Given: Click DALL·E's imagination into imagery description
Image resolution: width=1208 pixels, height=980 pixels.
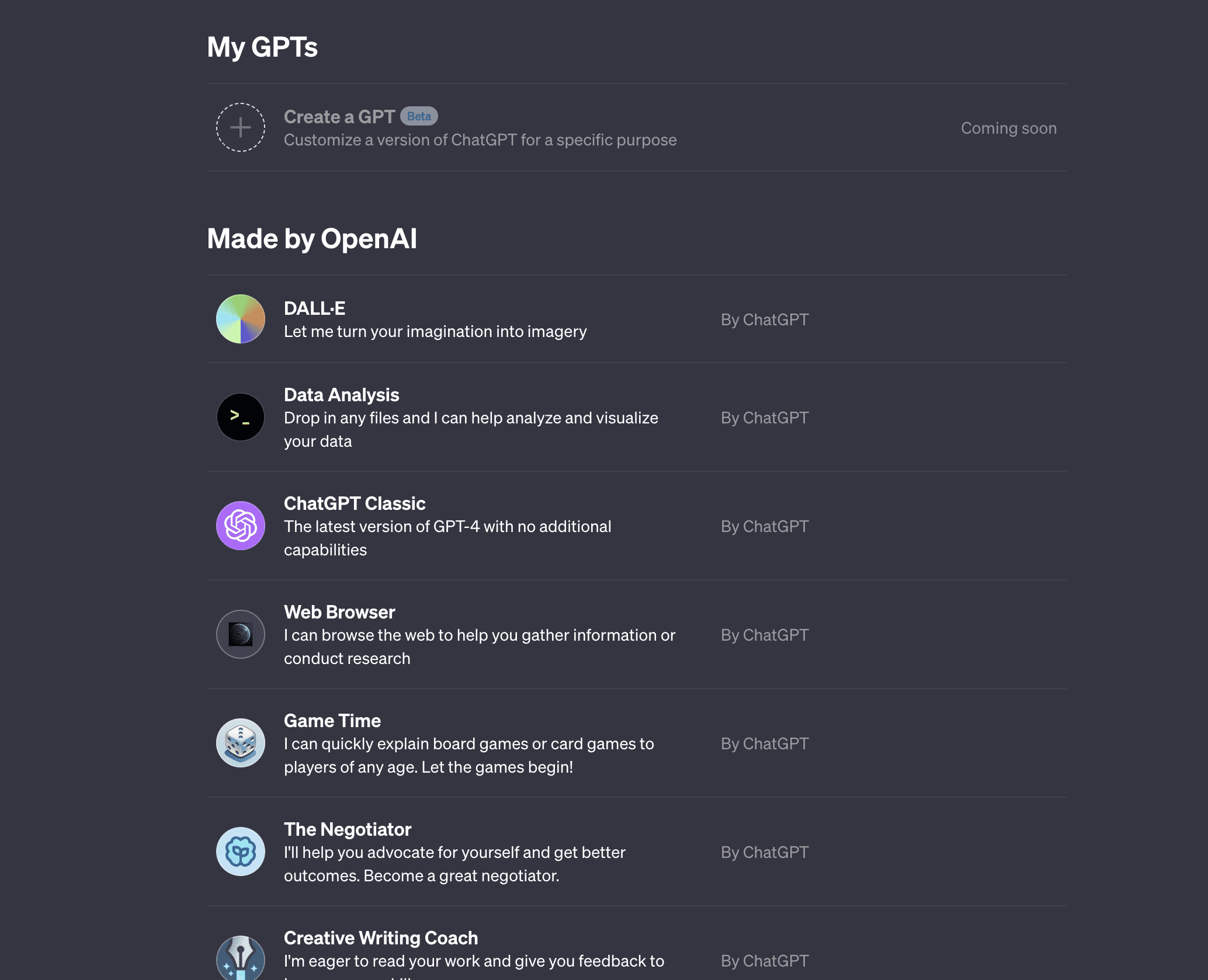Looking at the screenshot, I should (435, 332).
